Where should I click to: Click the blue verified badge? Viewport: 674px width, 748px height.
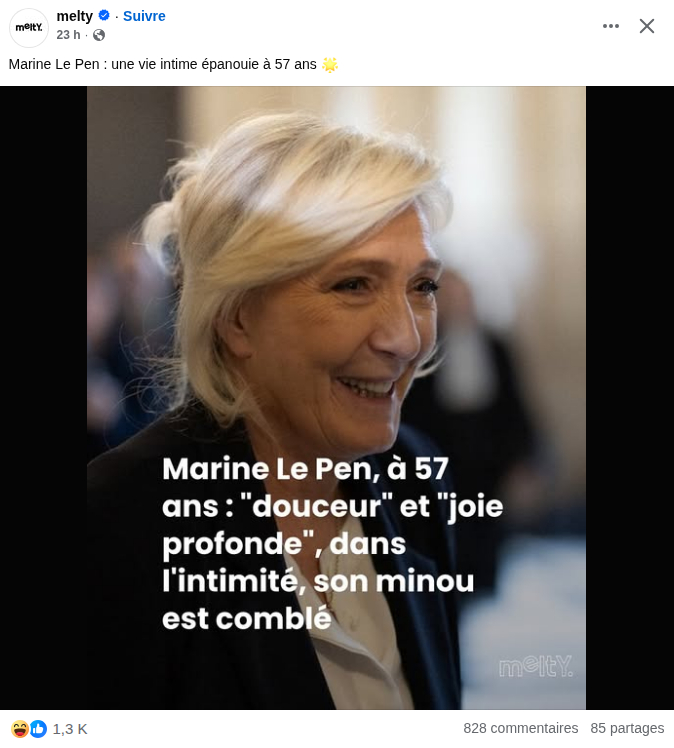(x=104, y=16)
